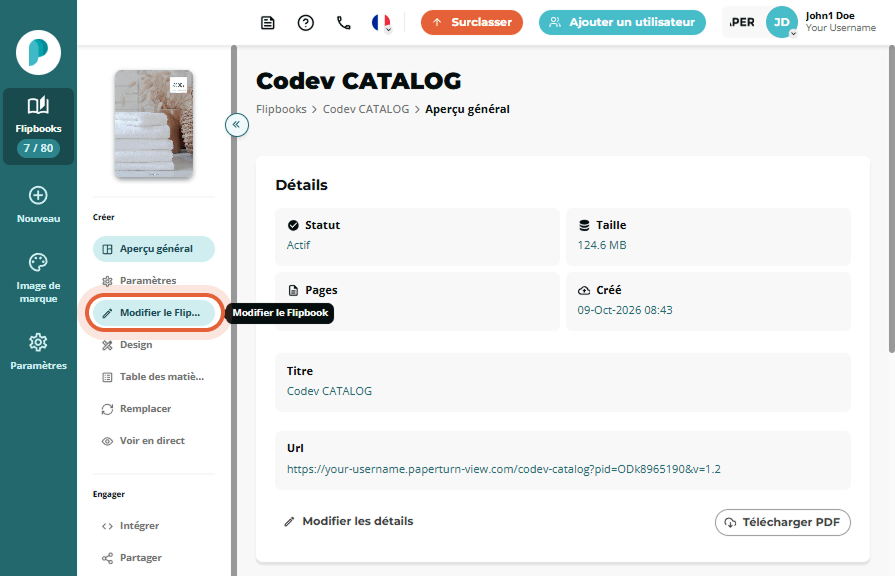Image resolution: width=895 pixels, height=576 pixels.
Task: Click the Taille database icon
Action: 584,225
